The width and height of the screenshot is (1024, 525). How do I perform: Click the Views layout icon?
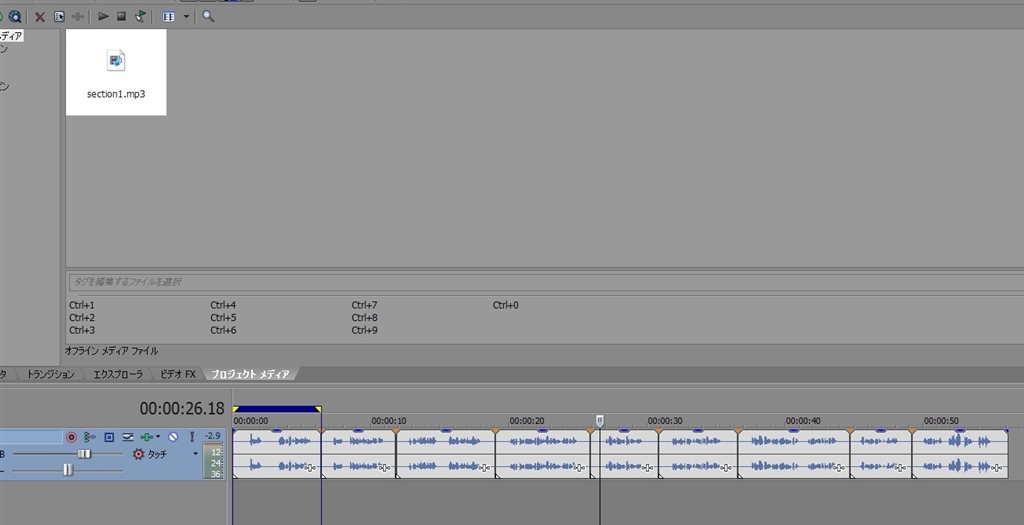[168, 17]
